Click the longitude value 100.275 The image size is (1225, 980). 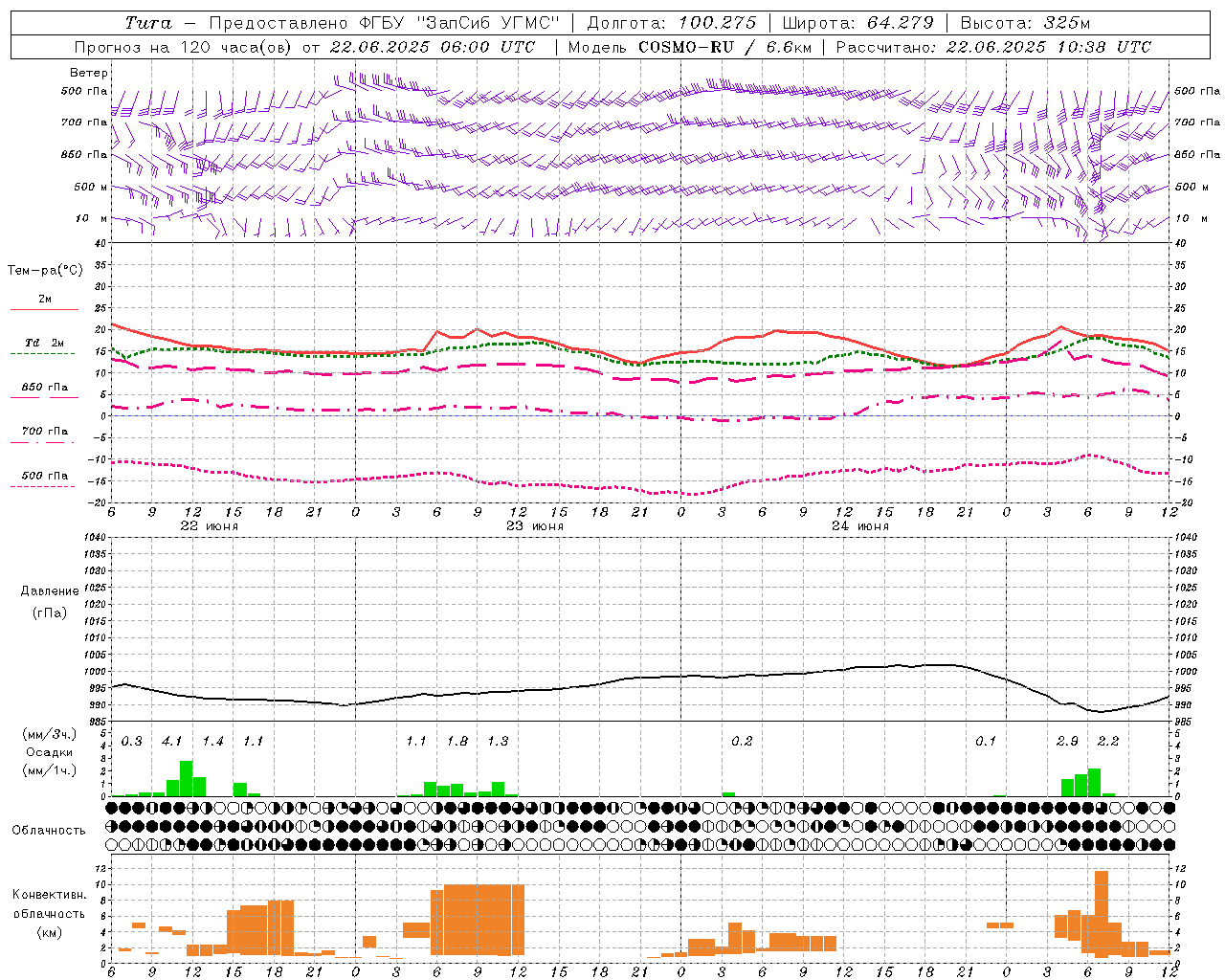[717, 23]
